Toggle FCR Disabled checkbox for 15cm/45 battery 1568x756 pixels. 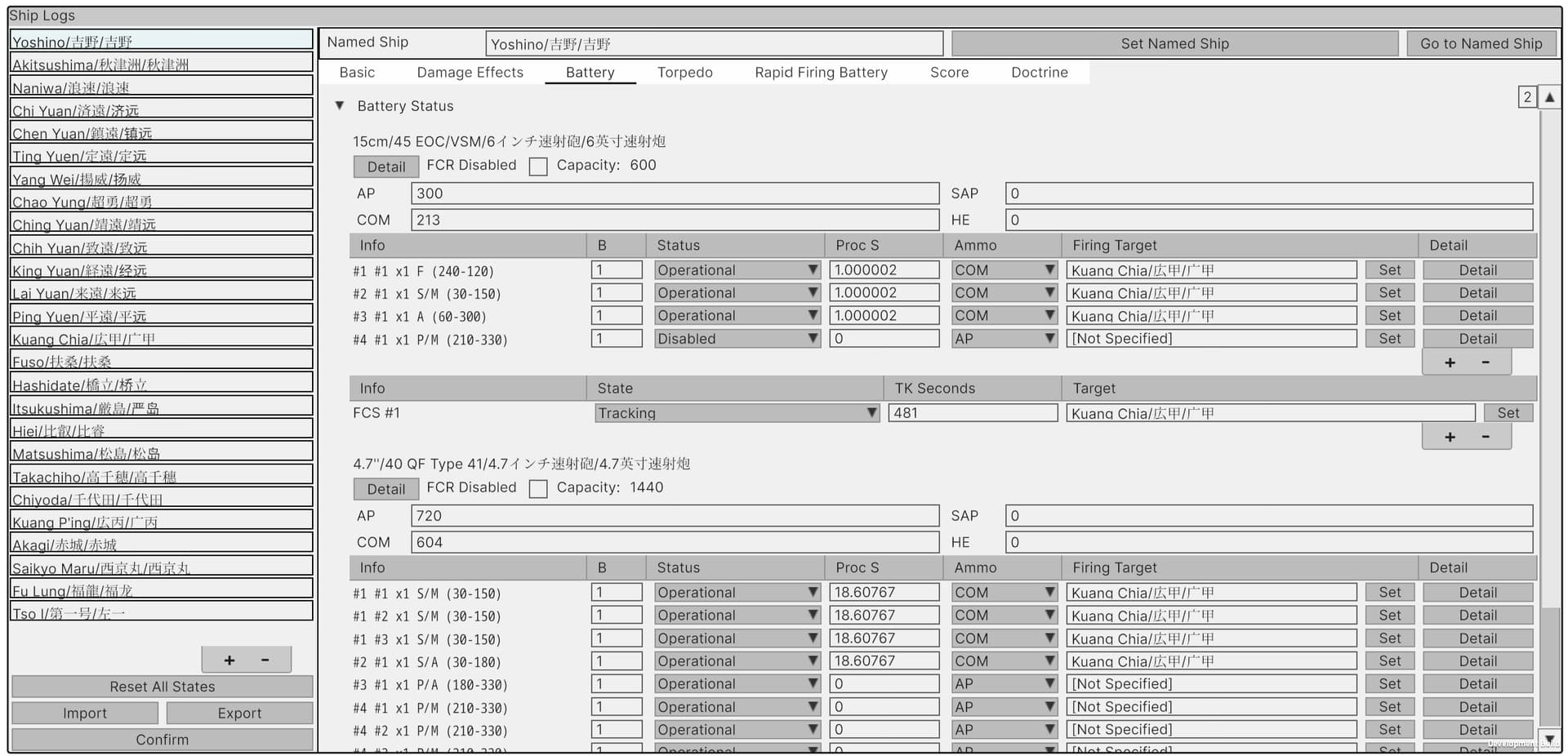pos(538,167)
